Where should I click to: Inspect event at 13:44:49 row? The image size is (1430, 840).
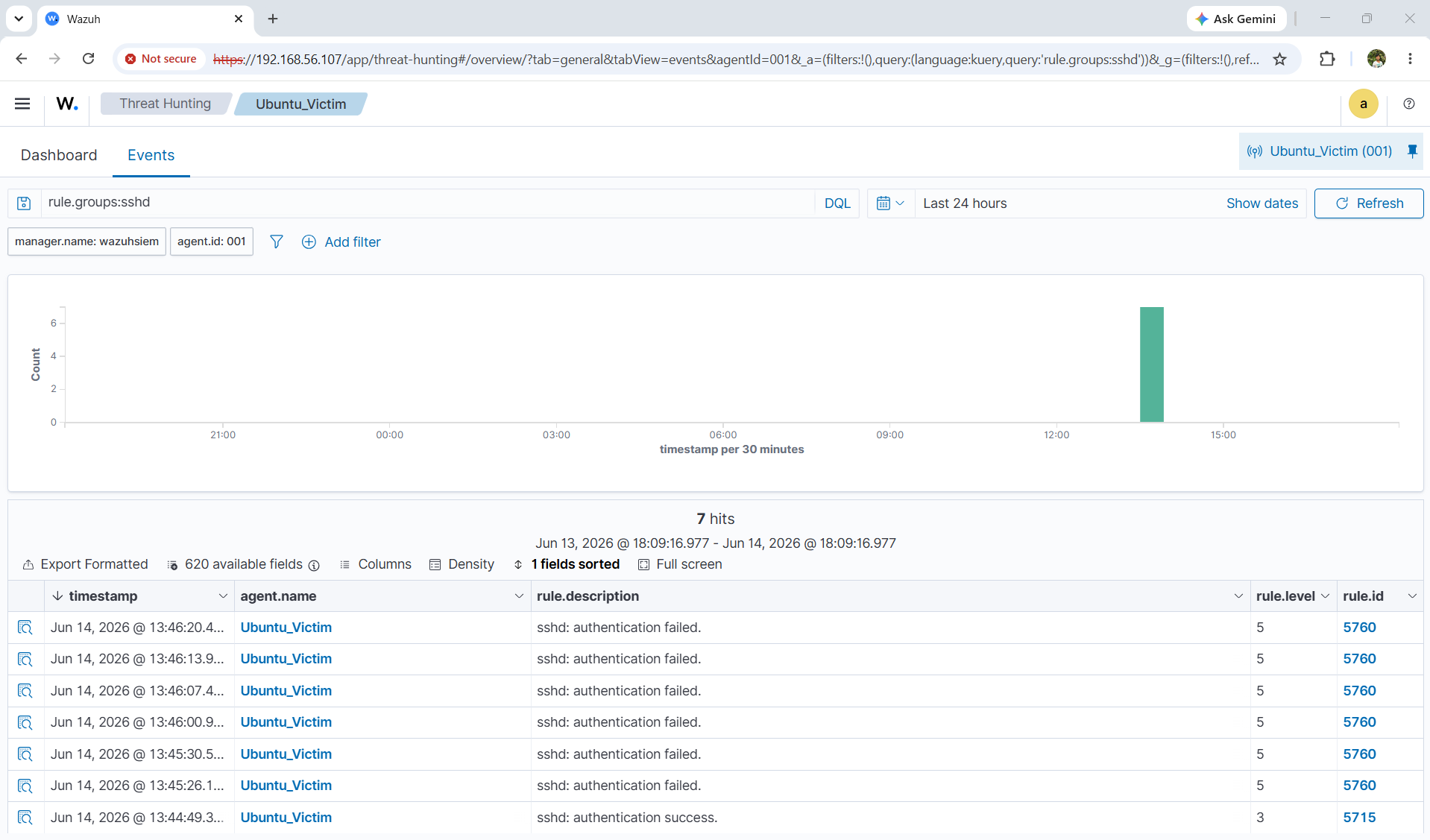point(25,818)
